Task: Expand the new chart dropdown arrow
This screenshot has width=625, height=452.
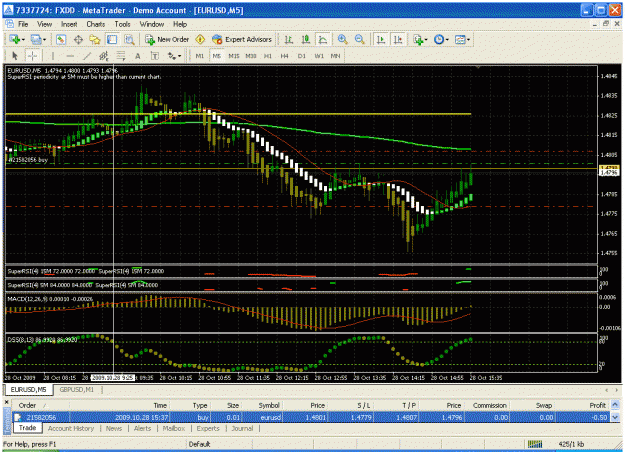Action: coord(23,39)
